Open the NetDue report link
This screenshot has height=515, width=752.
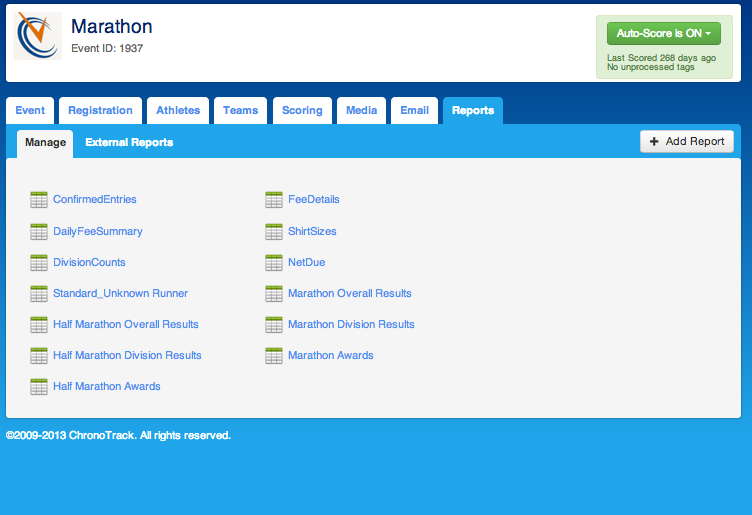click(x=306, y=262)
